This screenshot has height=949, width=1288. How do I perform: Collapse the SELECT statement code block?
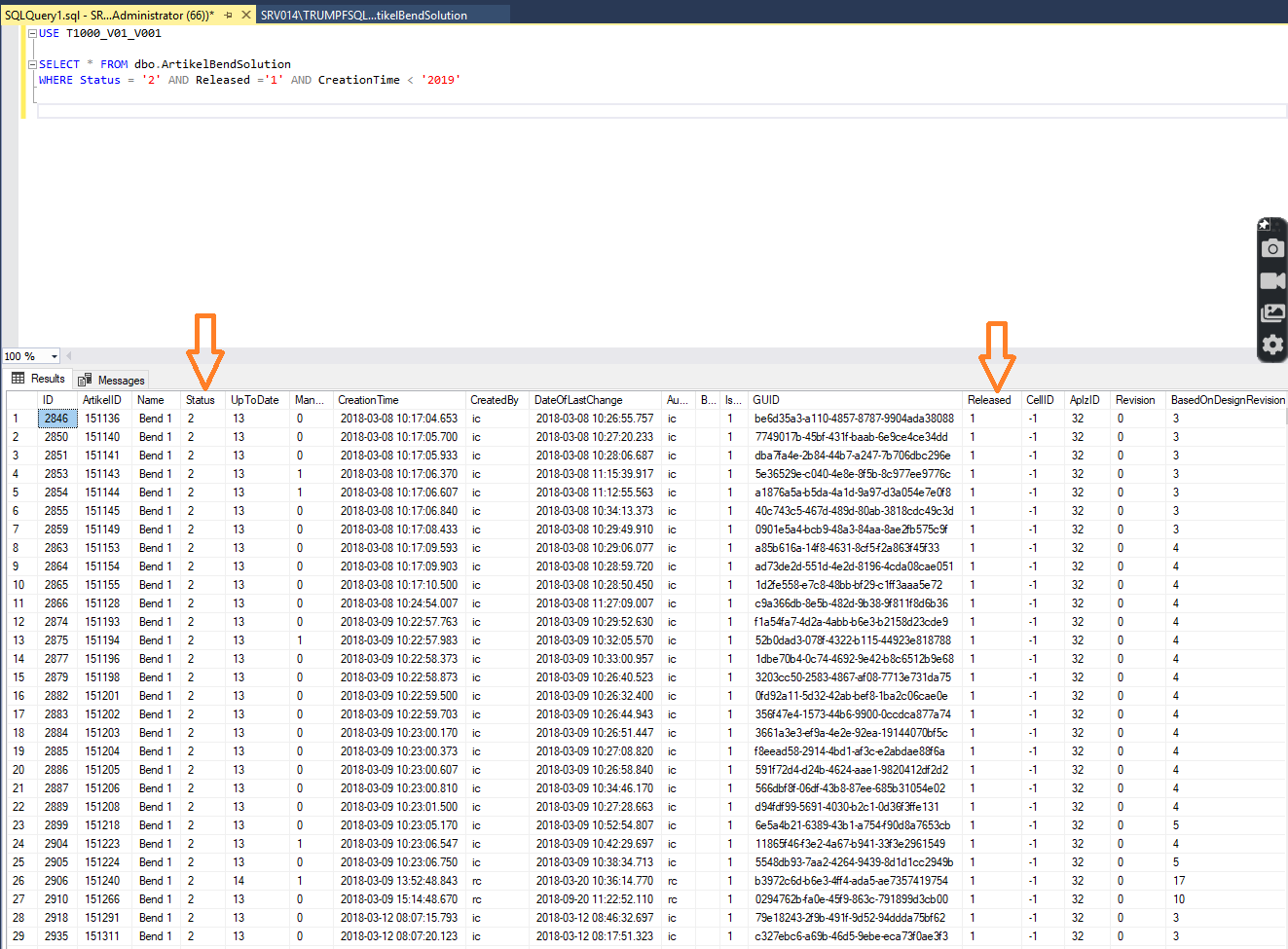tap(32, 64)
